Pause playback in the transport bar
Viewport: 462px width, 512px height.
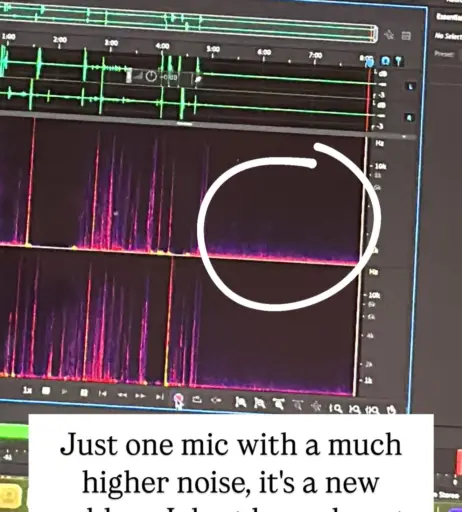coord(84,393)
